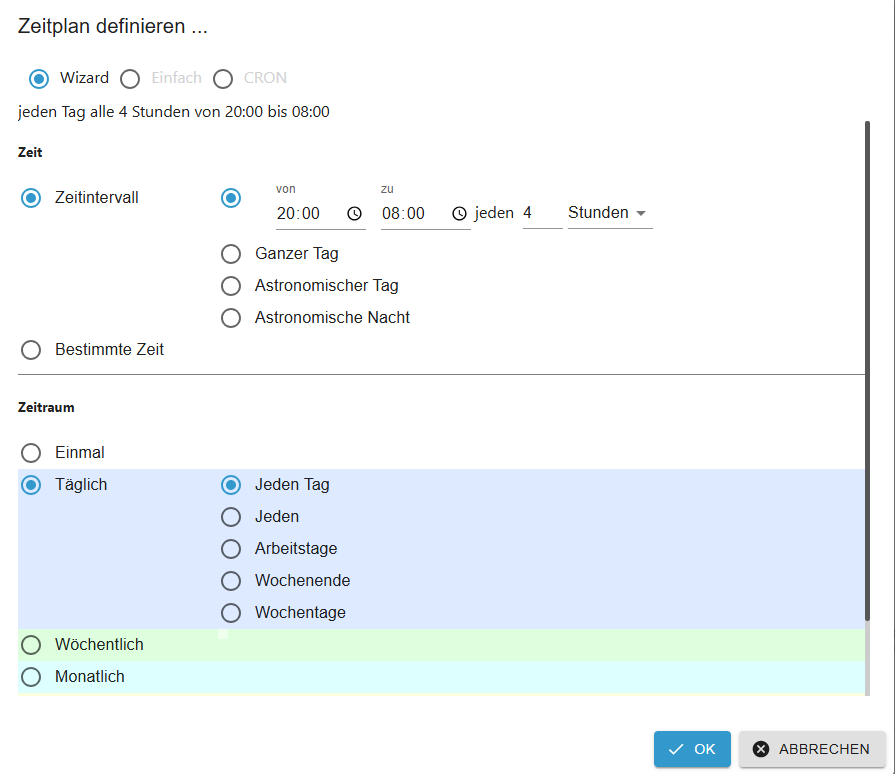The width and height of the screenshot is (895, 774).
Task: Click X icon on Abbrechen button
Action: tap(762, 749)
